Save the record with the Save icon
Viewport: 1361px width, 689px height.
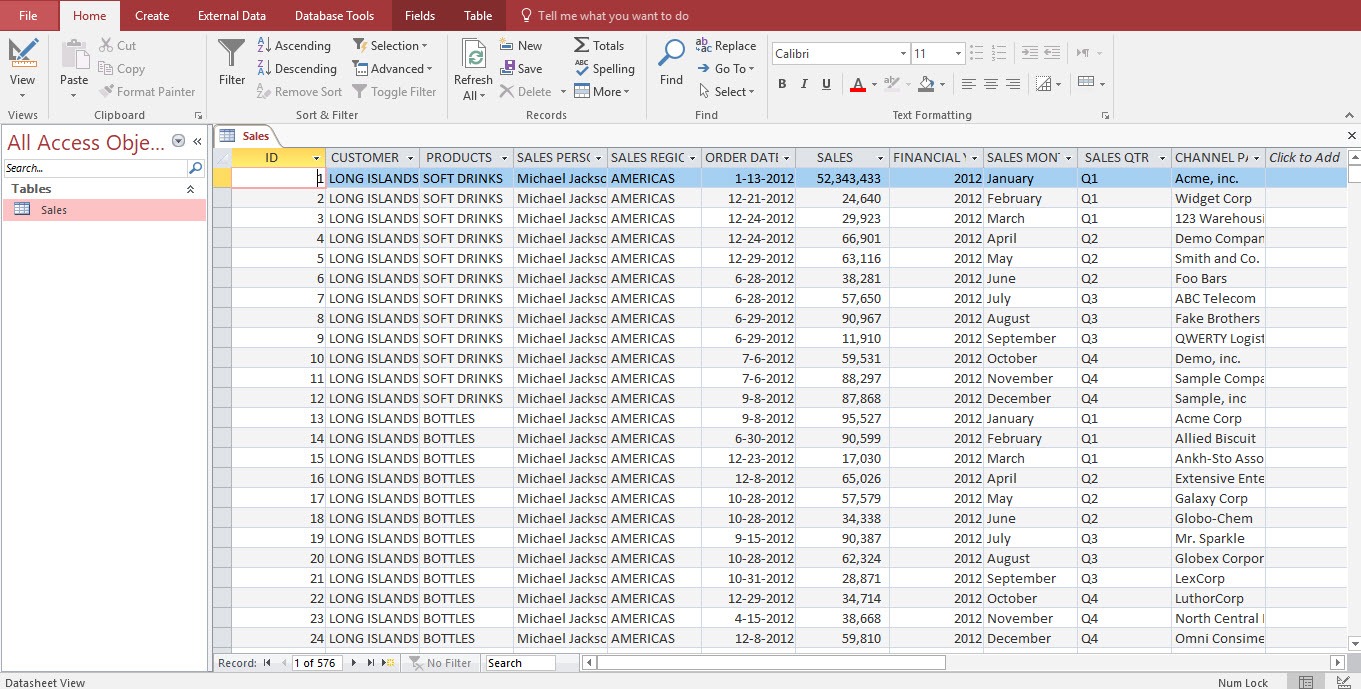[x=521, y=68]
